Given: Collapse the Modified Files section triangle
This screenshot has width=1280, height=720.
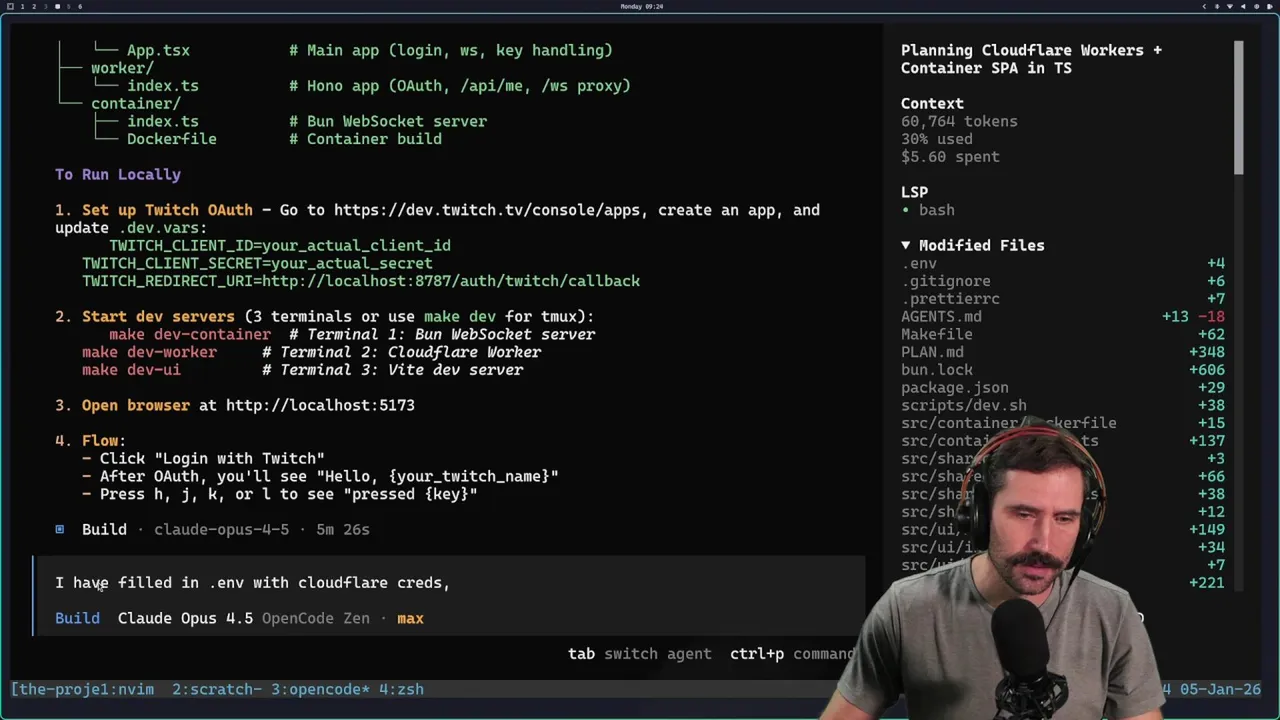Looking at the screenshot, I should [906, 245].
